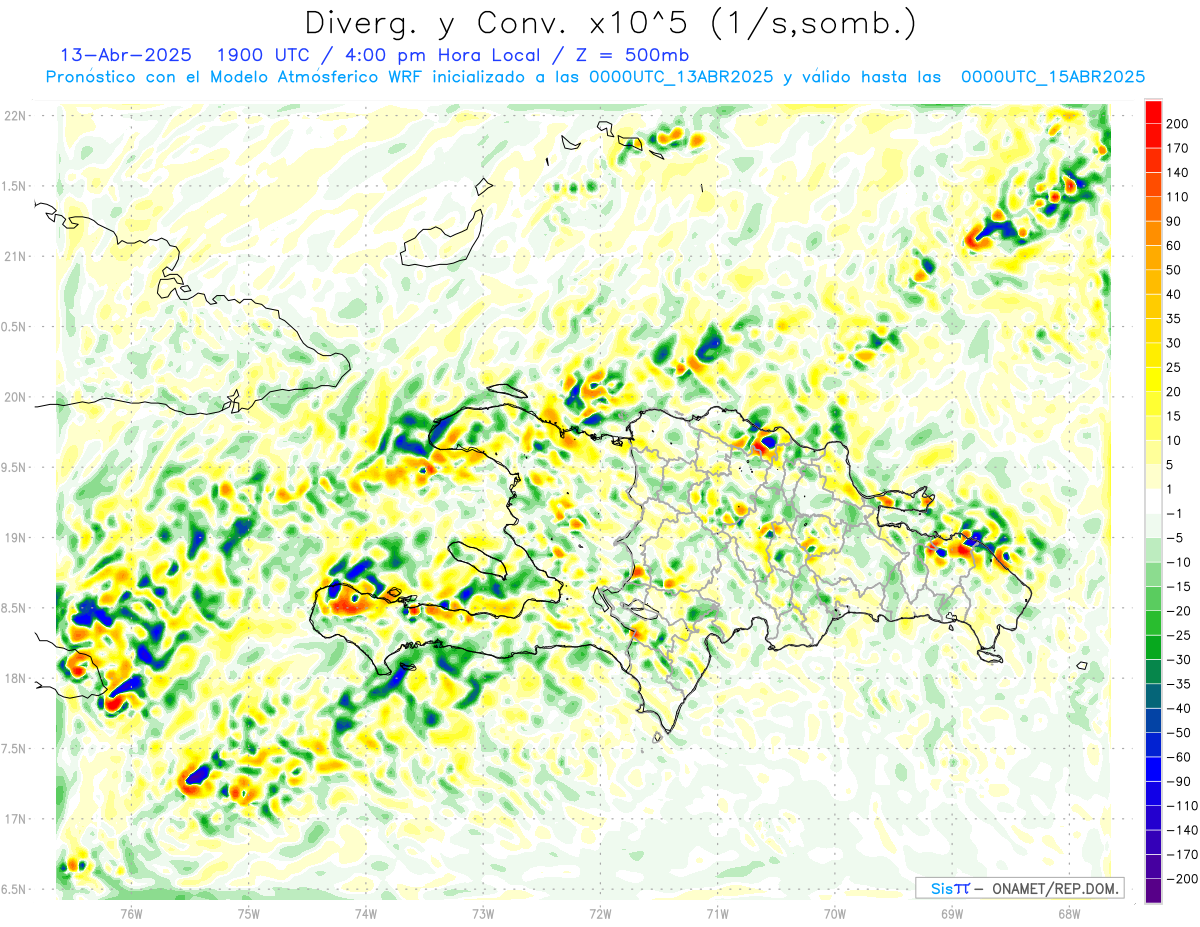Click the 75W longitude label
The height and width of the screenshot is (927, 1200).
(248, 913)
